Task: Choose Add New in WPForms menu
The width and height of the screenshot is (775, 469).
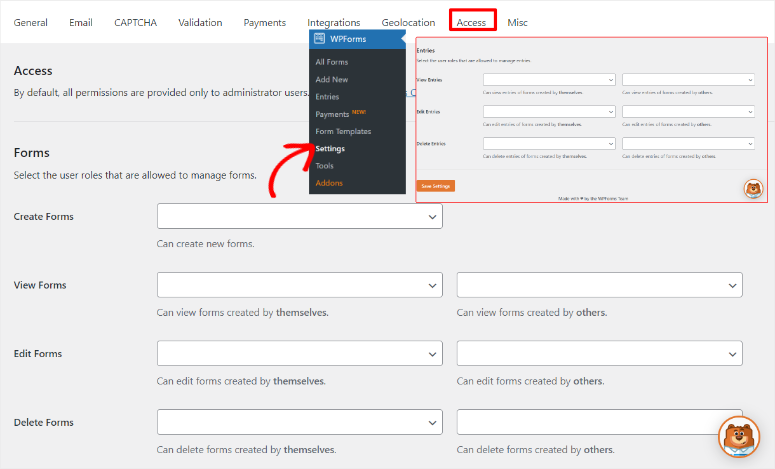Action: click(332, 79)
